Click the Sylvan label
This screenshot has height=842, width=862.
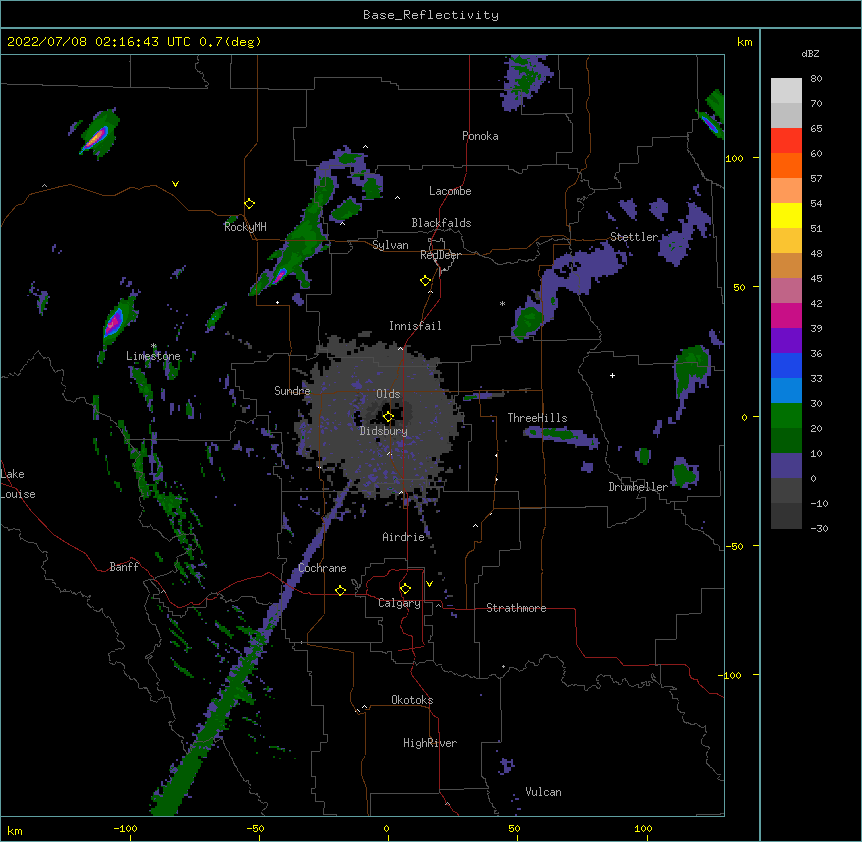[390, 245]
